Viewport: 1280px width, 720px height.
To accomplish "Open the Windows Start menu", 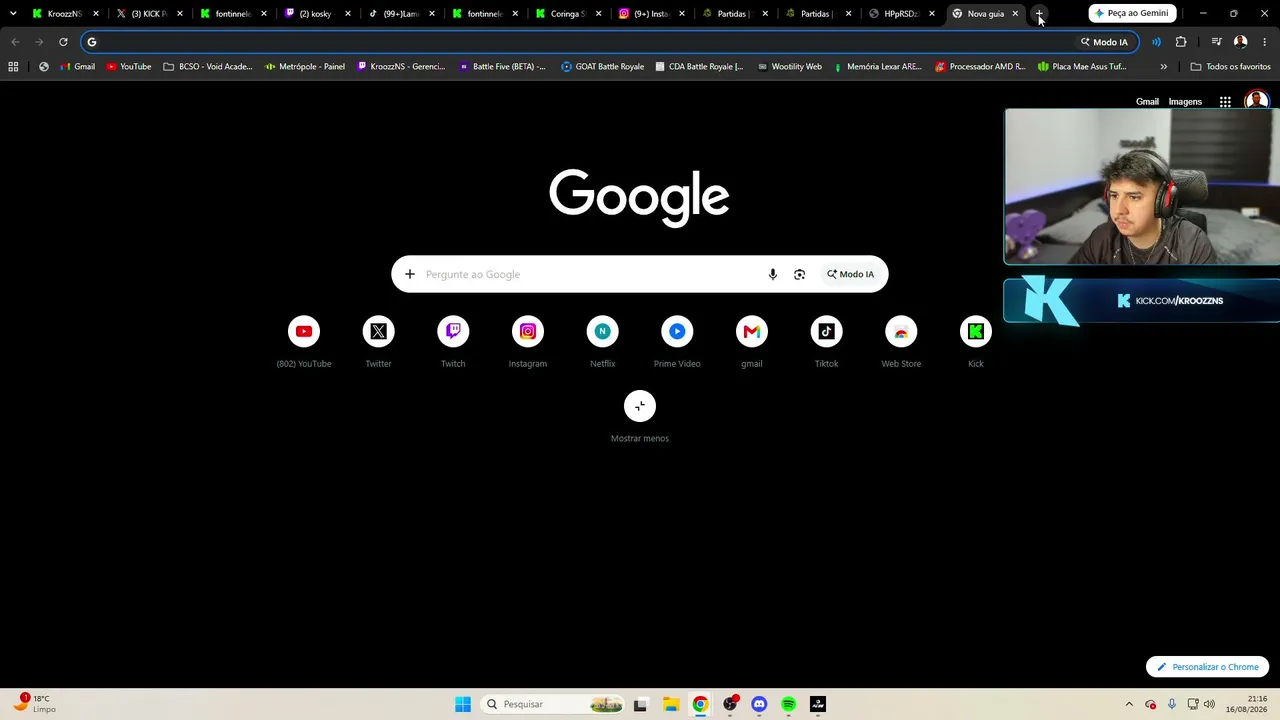I will [x=463, y=704].
